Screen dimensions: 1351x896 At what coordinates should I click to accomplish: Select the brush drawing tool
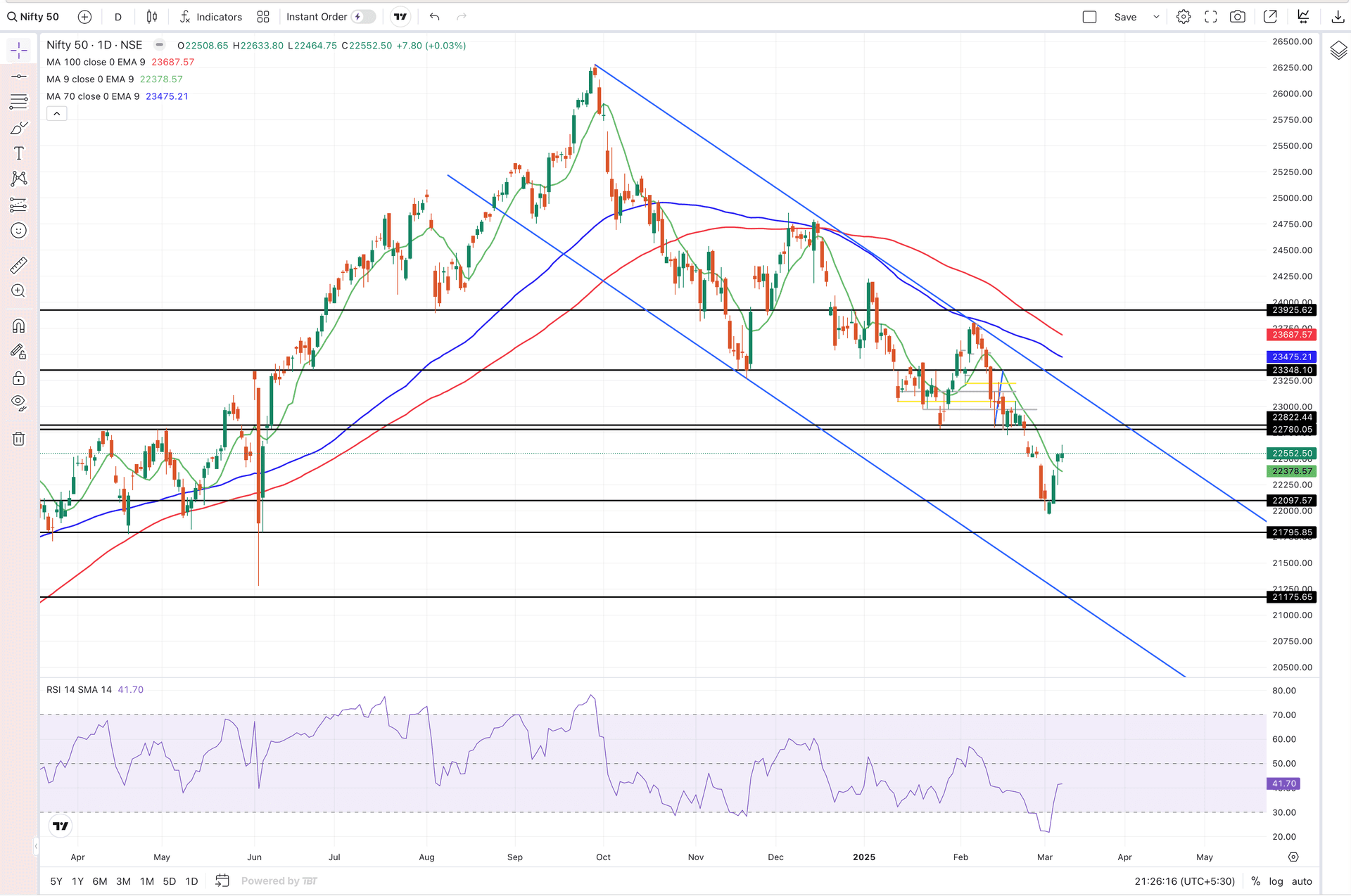pos(19,128)
